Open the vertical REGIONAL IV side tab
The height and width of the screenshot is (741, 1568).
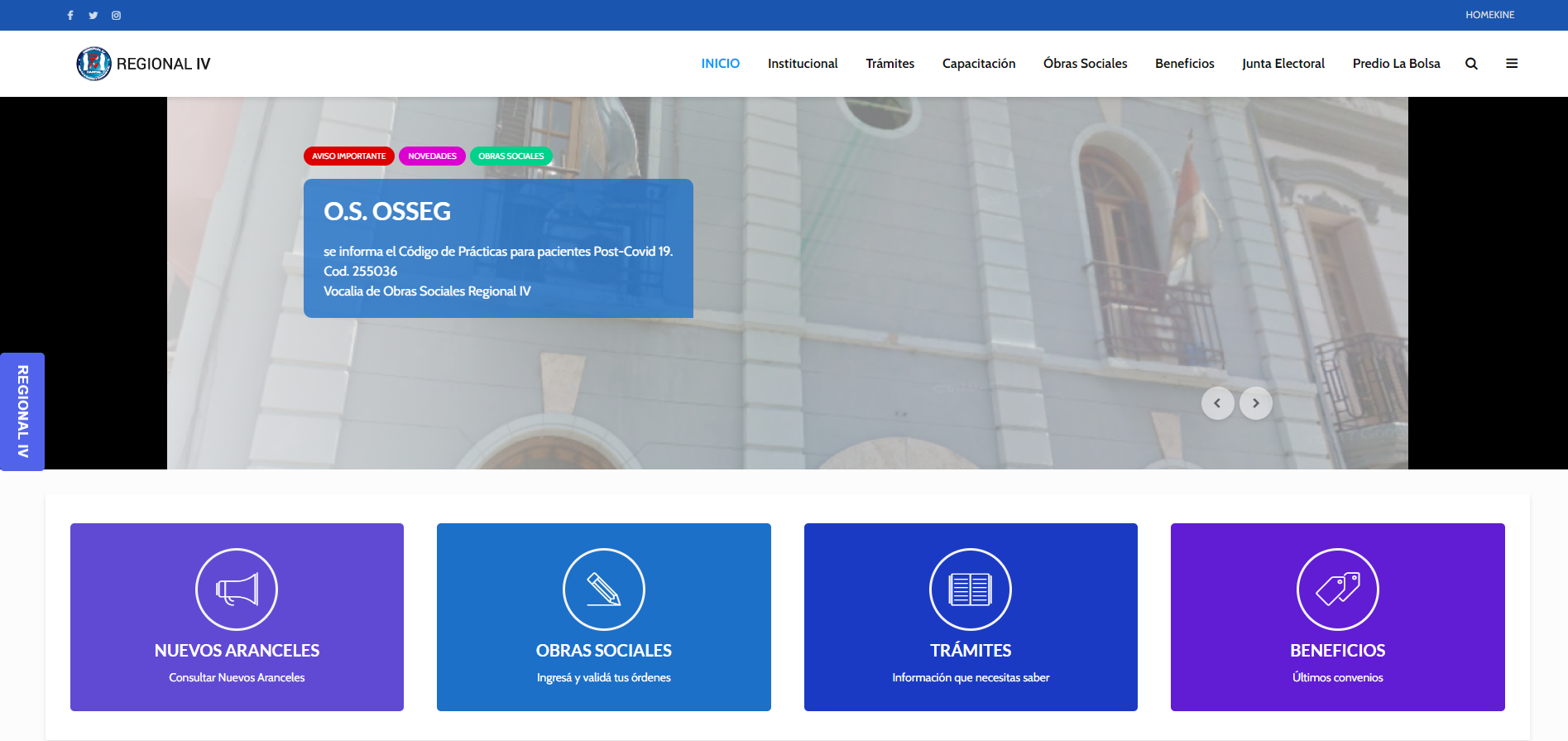coord(22,411)
